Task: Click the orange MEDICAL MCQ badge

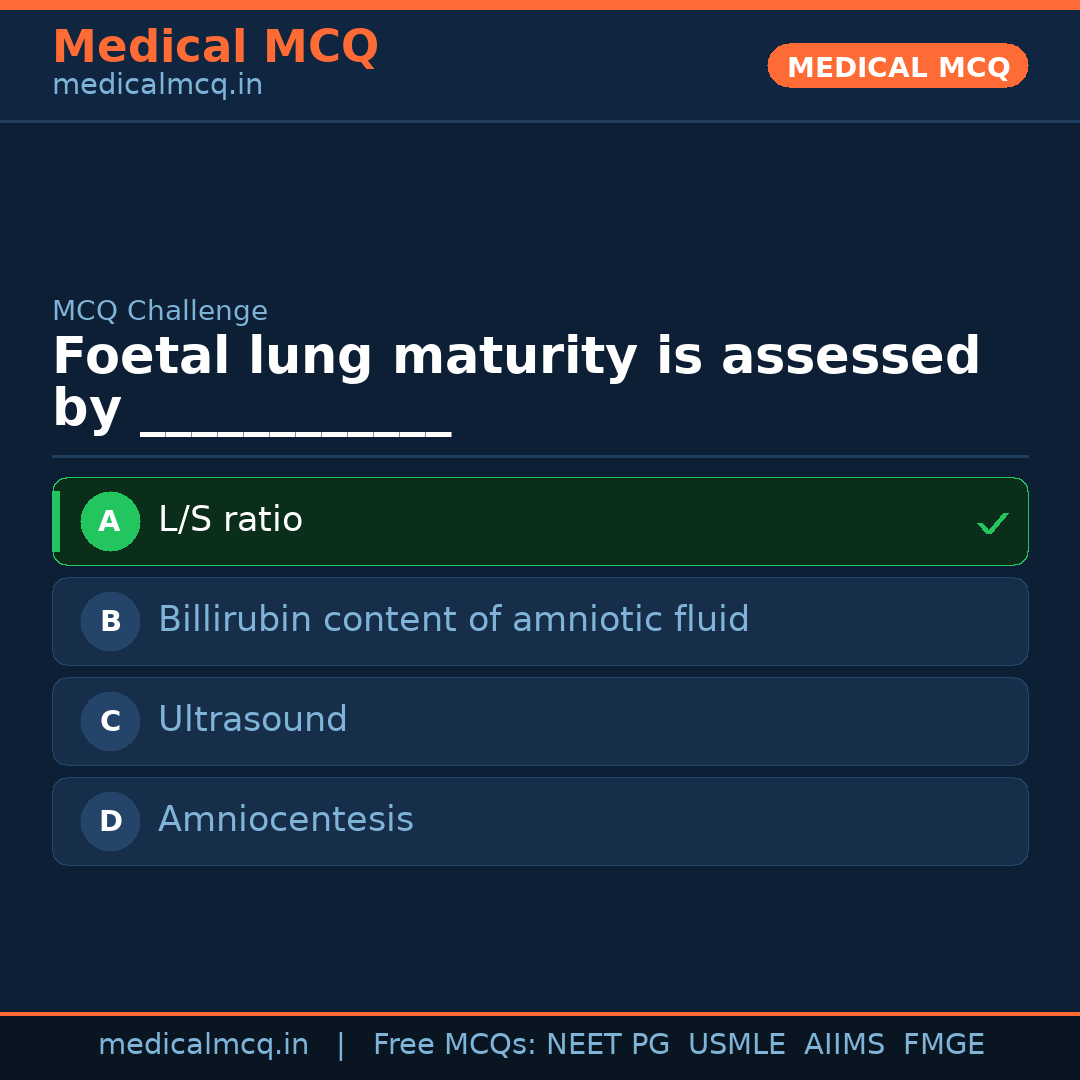Action: click(x=897, y=66)
